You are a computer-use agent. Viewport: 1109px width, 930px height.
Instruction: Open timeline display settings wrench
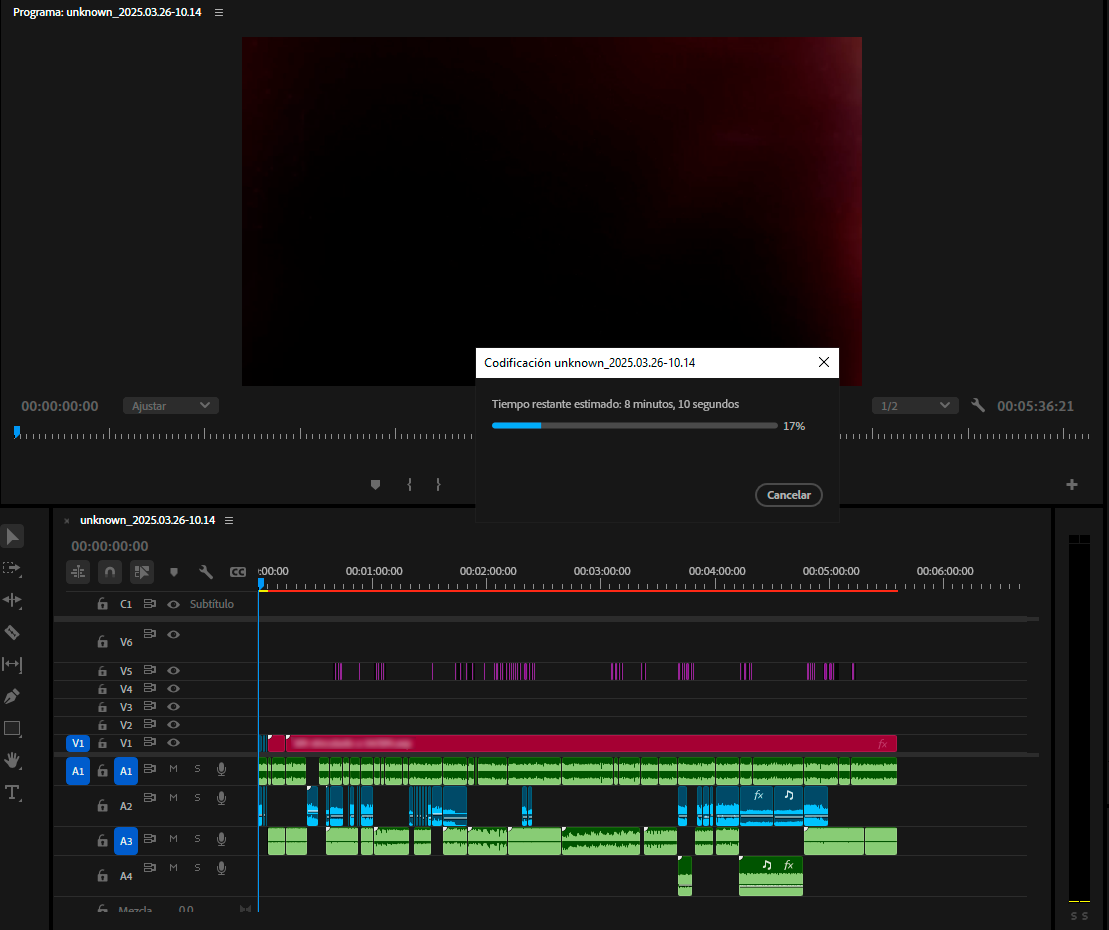(x=206, y=572)
